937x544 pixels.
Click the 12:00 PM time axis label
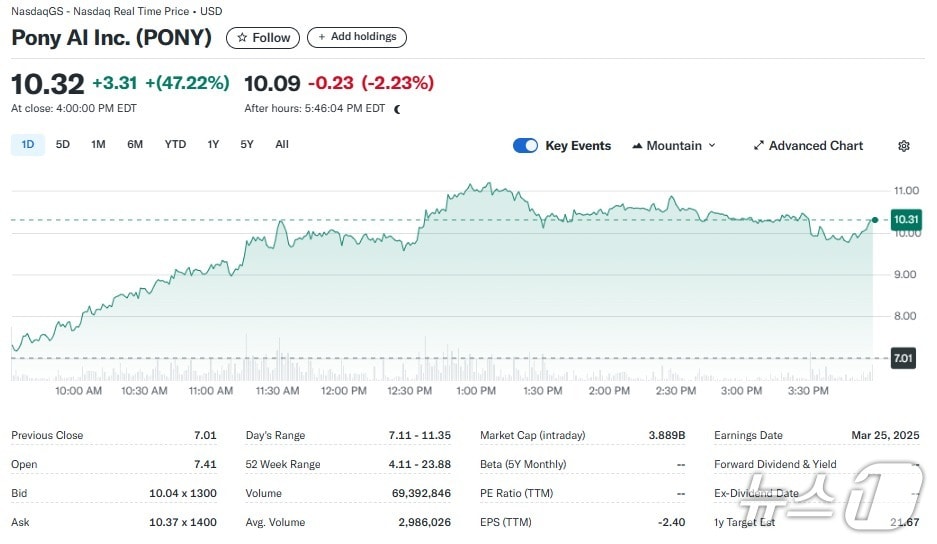click(x=344, y=391)
